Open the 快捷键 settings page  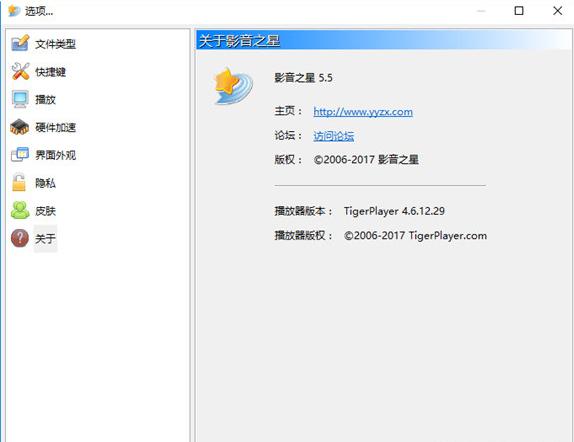(x=51, y=72)
